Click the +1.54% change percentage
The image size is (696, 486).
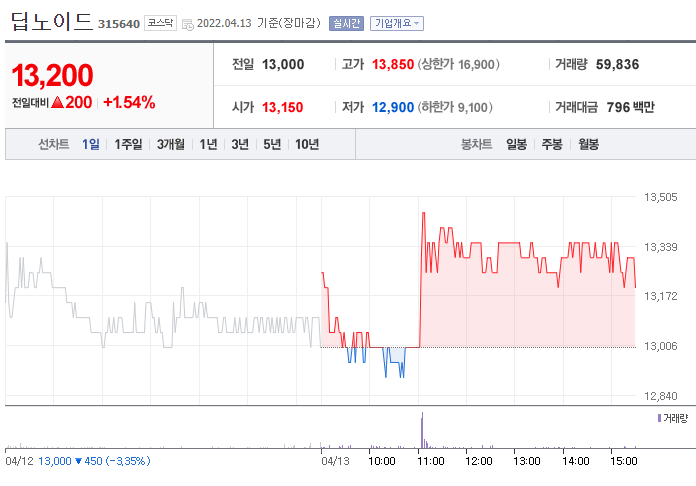click(x=129, y=103)
